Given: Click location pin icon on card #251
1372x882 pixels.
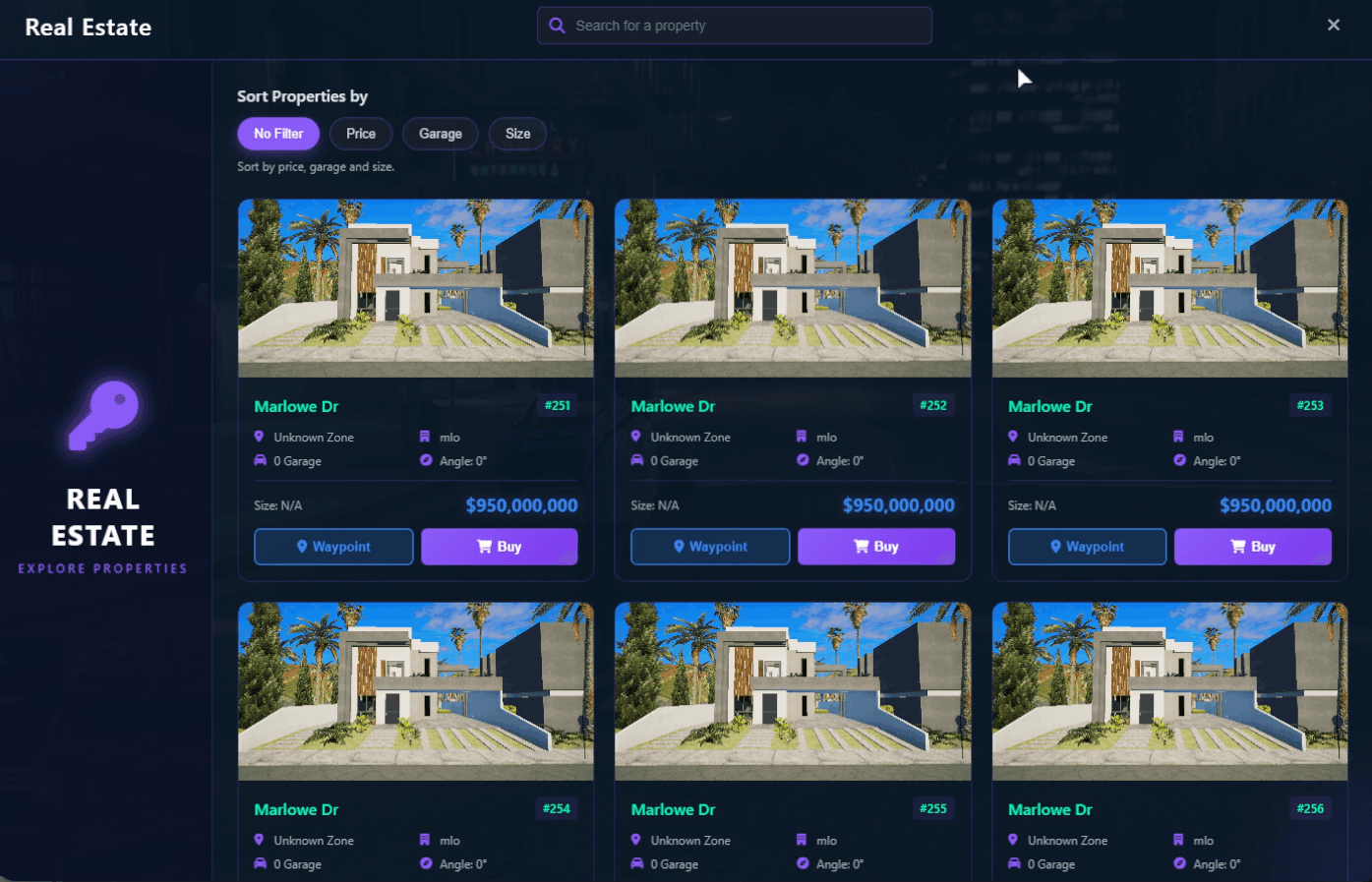Looking at the screenshot, I should [259, 437].
